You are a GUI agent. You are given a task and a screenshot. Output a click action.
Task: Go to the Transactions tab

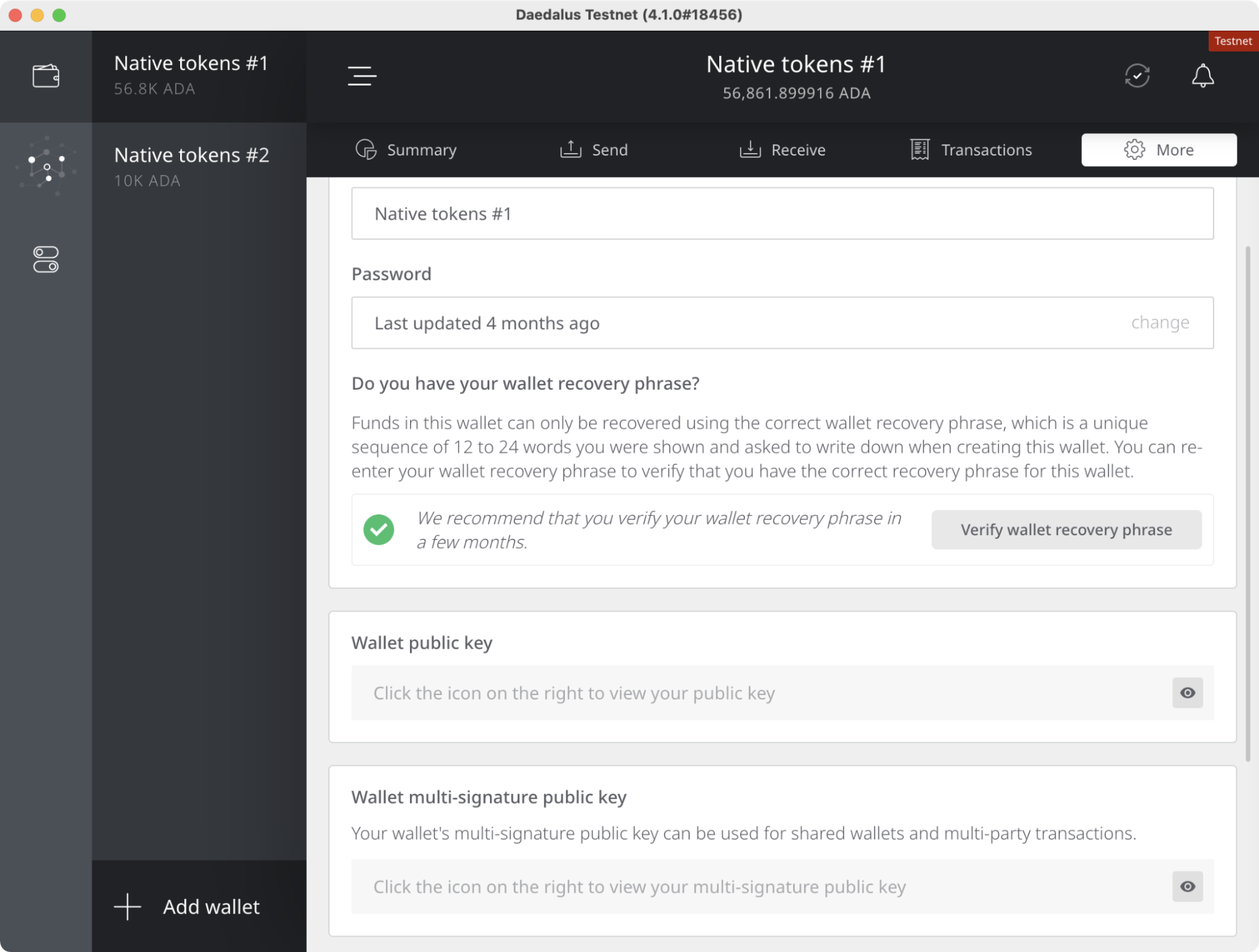tap(971, 150)
